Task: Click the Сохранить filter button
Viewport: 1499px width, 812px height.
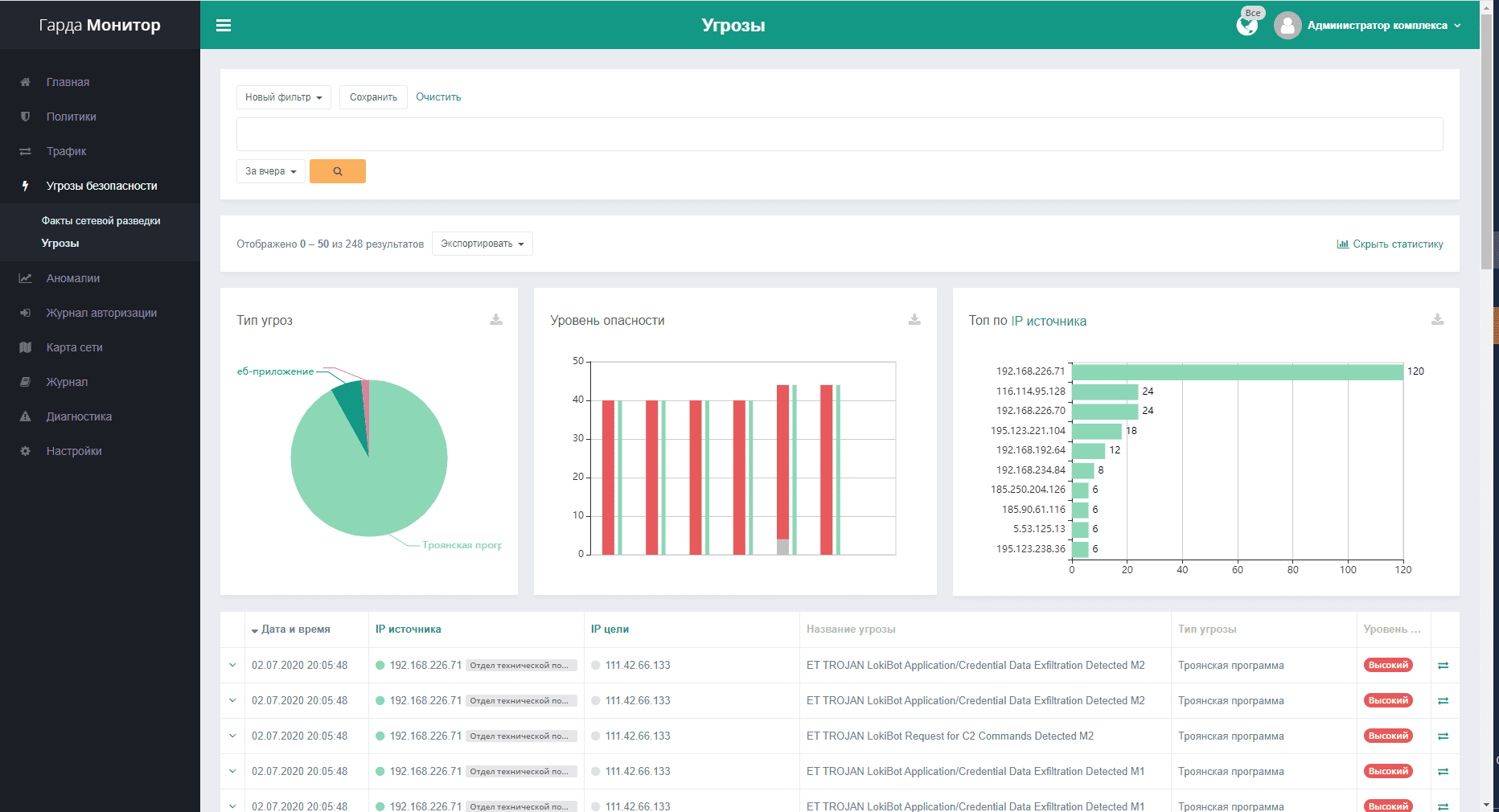Action: click(373, 97)
